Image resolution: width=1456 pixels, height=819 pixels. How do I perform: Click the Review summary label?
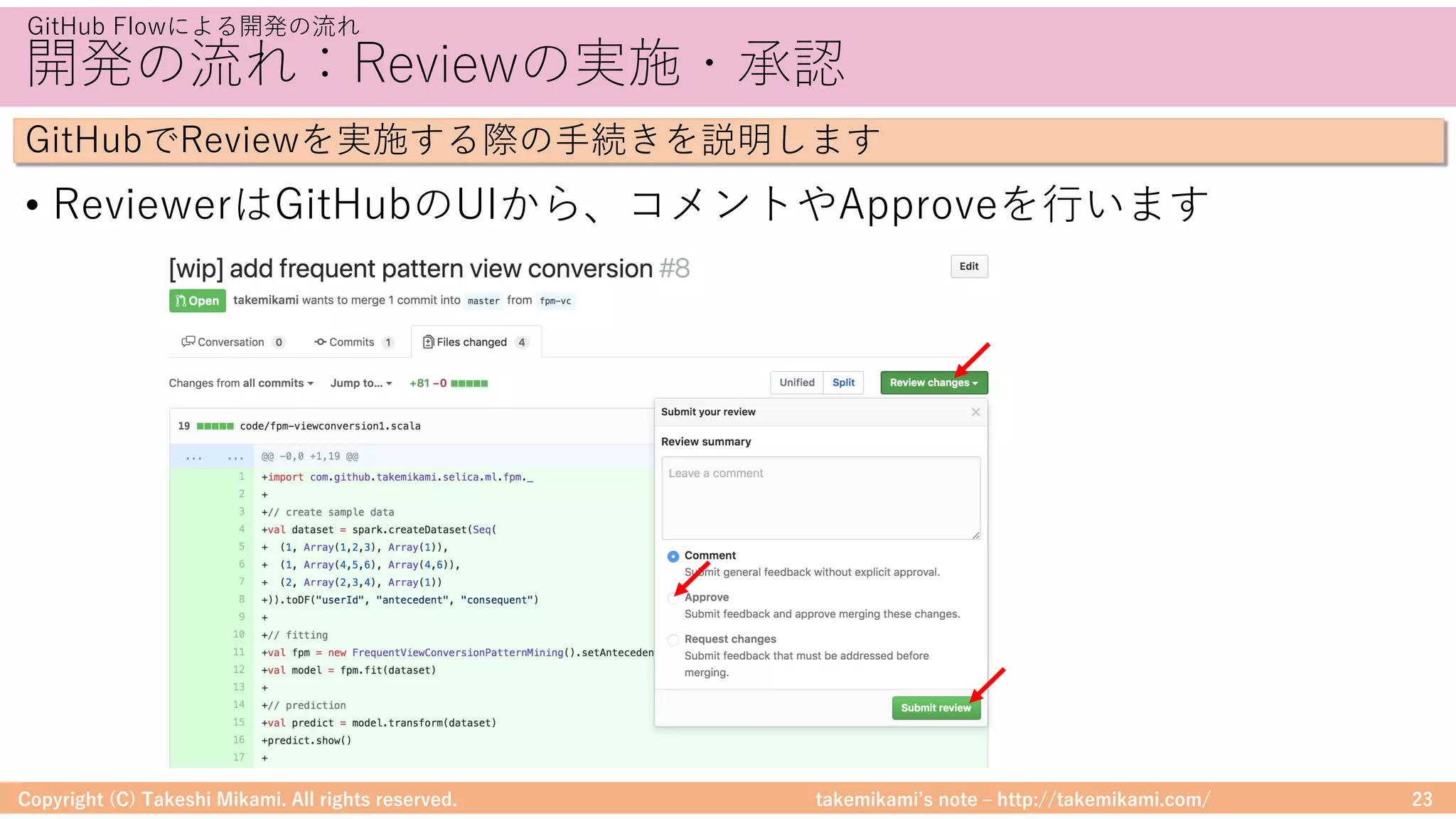coord(706,441)
